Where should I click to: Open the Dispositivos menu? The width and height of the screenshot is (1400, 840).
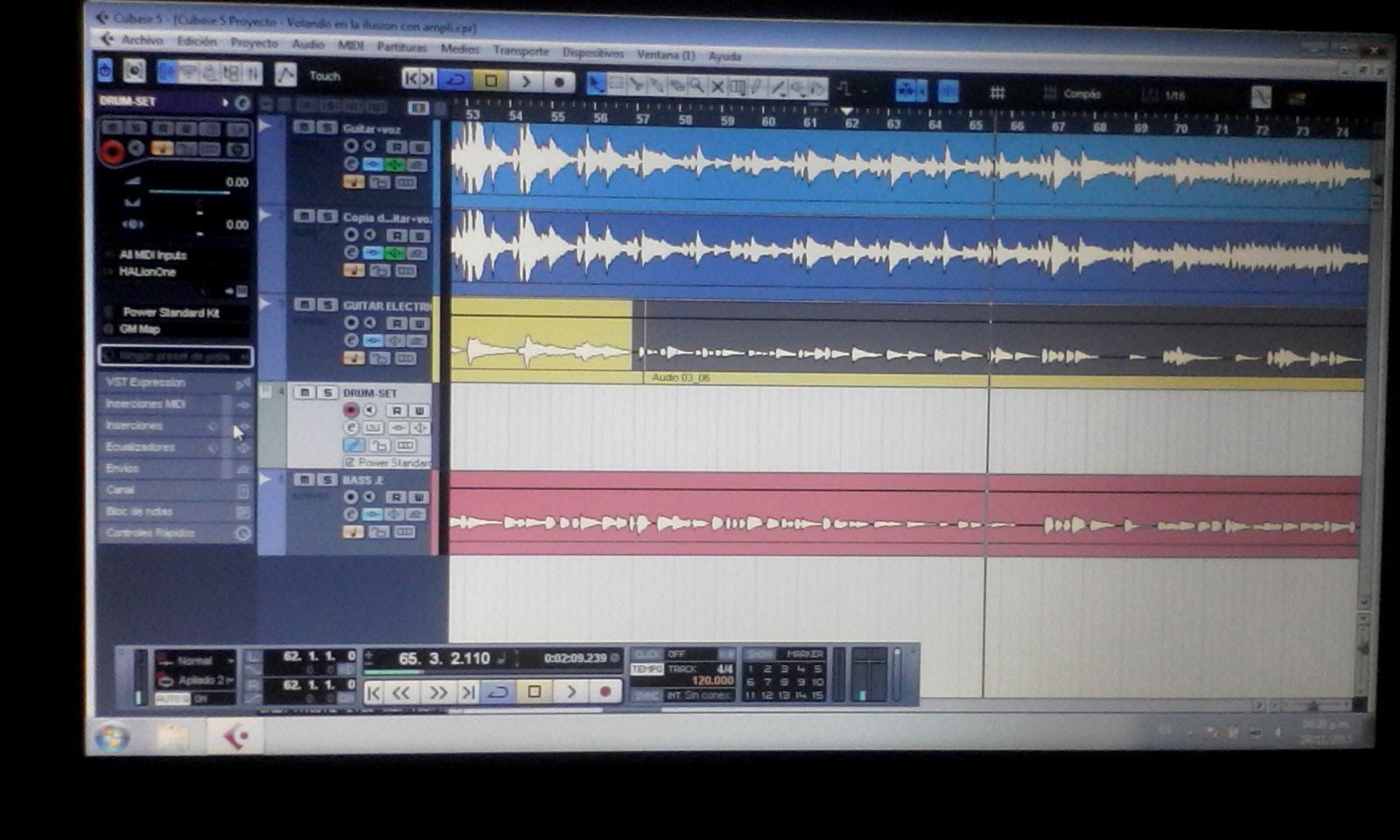click(x=593, y=53)
